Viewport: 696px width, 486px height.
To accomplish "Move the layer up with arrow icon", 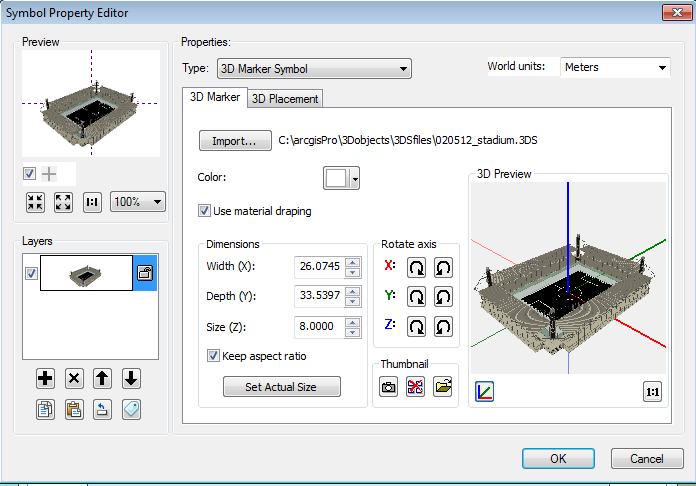I will [x=103, y=379].
